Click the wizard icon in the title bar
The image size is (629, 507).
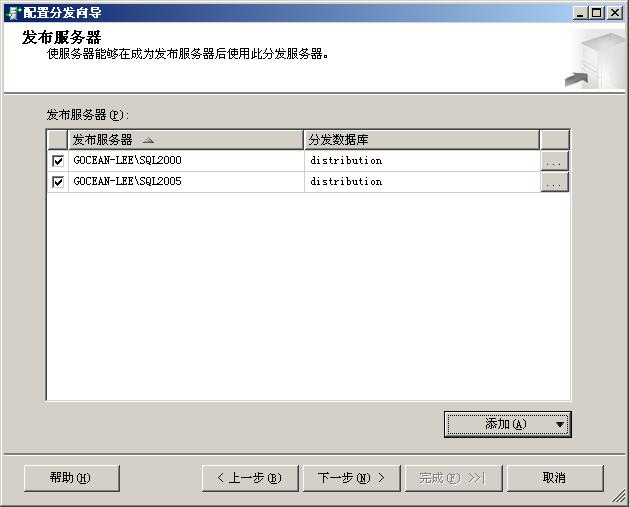[13, 13]
